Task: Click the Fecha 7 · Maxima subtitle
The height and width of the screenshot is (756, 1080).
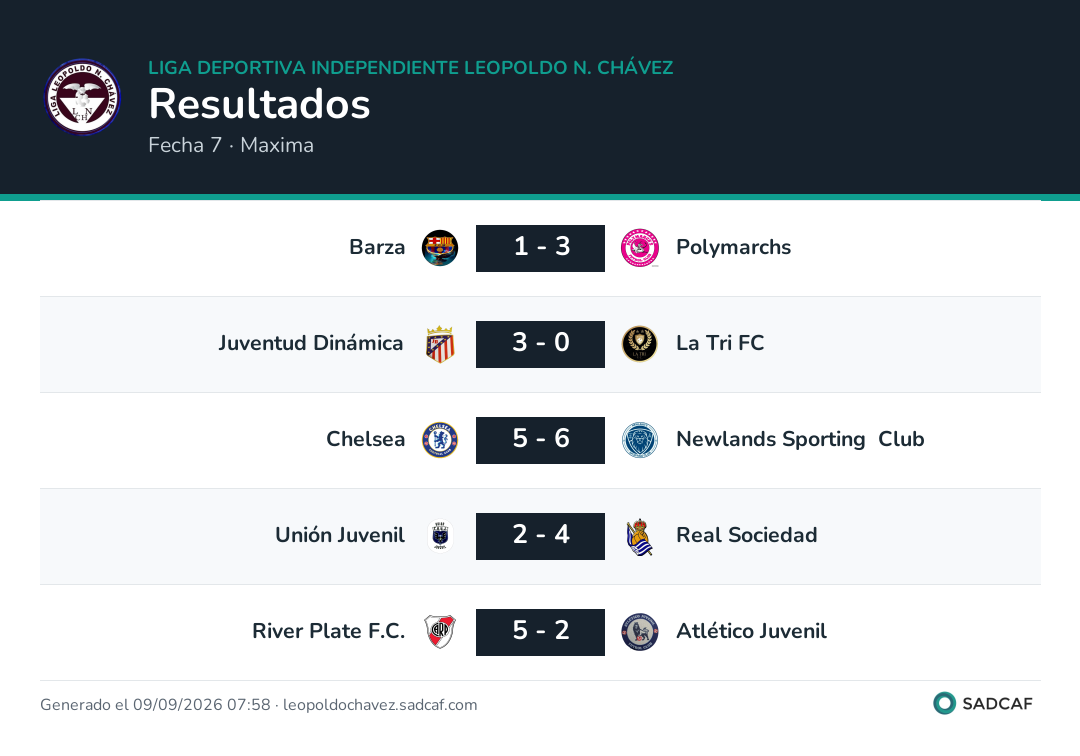Action: click(x=231, y=145)
